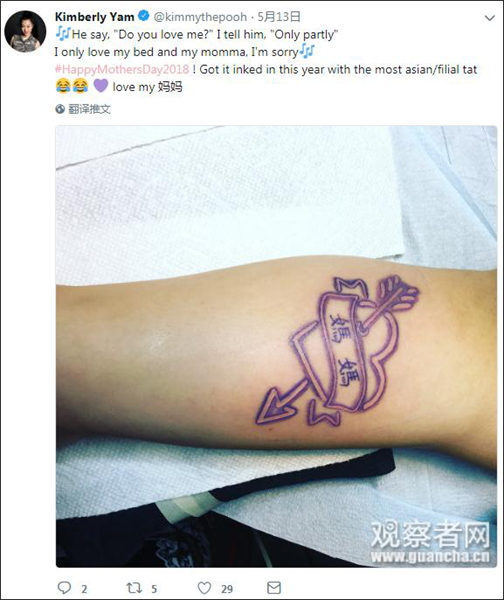Click the globe icon beside 翻译推文
The width and height of the screenshot is (504, 600).
(60, 109)
